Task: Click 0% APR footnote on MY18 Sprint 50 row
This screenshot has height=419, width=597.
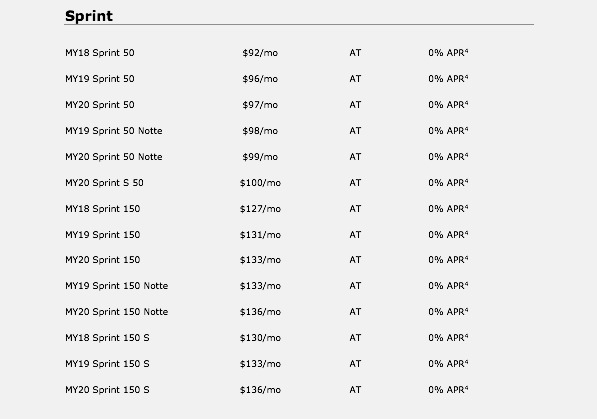Action: [x=448, y=53]
